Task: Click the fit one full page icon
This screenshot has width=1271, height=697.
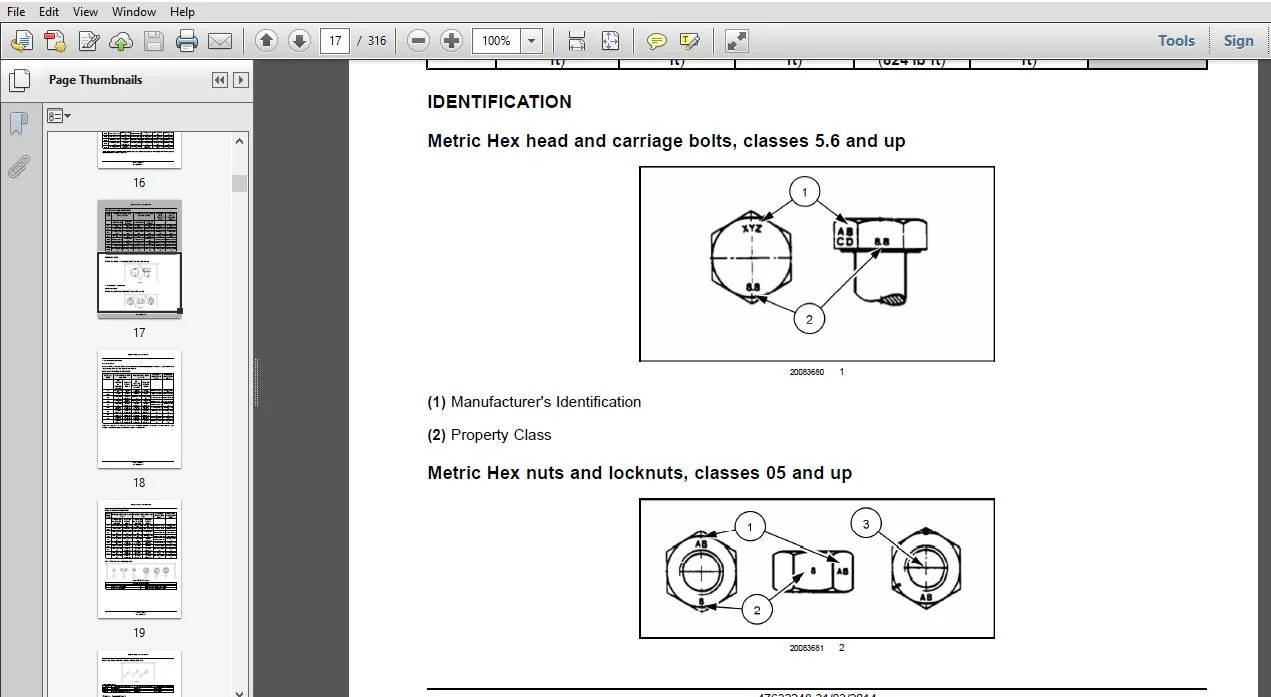Action: click(610, 41)
